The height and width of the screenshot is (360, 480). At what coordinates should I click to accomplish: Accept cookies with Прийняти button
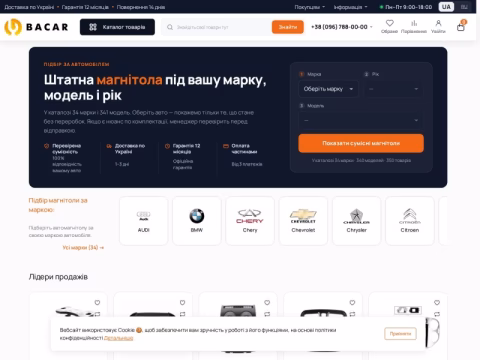click(x=400, y=334)
